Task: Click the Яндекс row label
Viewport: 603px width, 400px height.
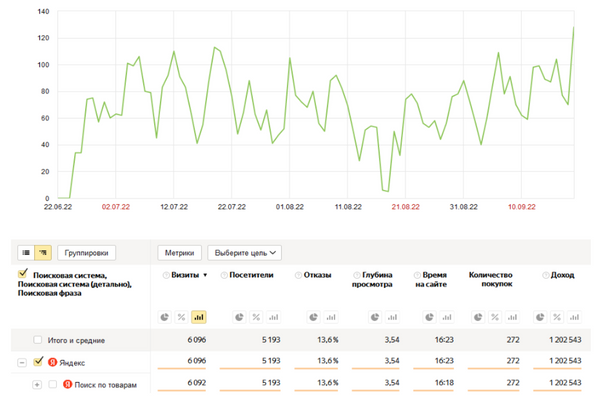Action: 72,363
